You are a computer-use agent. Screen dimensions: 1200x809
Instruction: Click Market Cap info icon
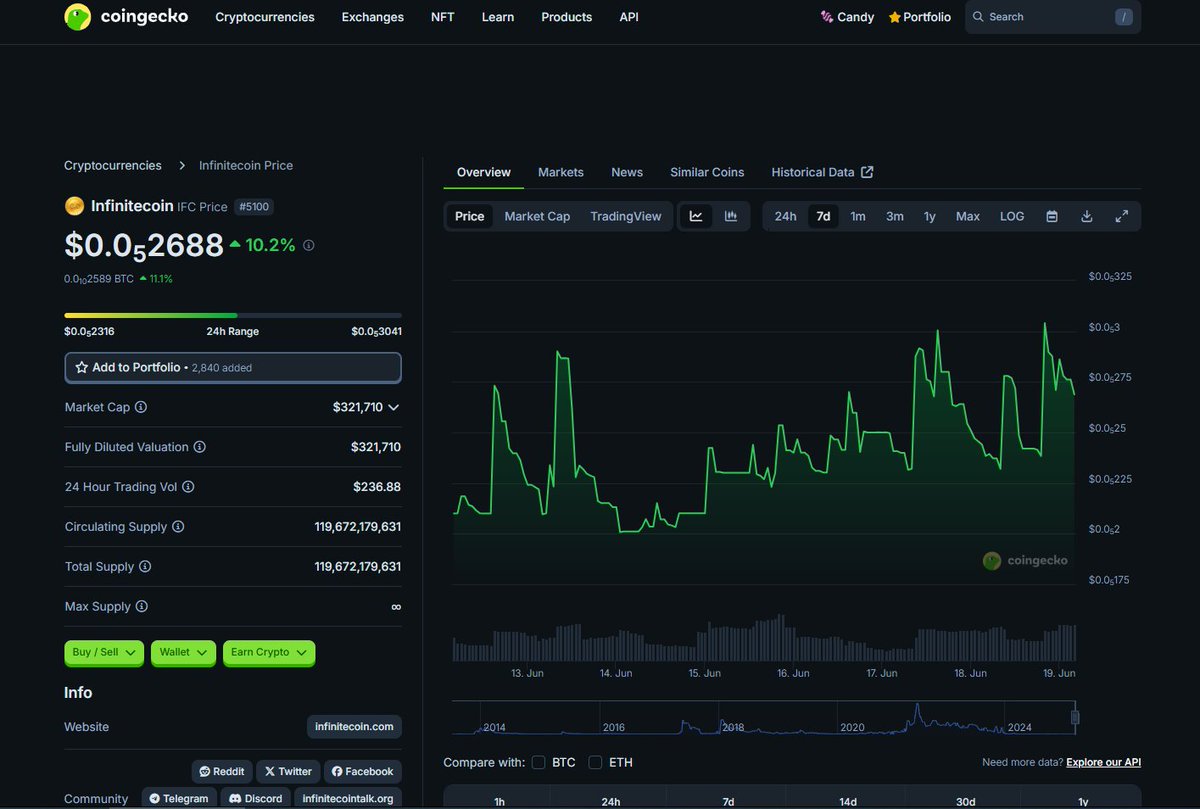pyautogui.click(x=141, y=407)
